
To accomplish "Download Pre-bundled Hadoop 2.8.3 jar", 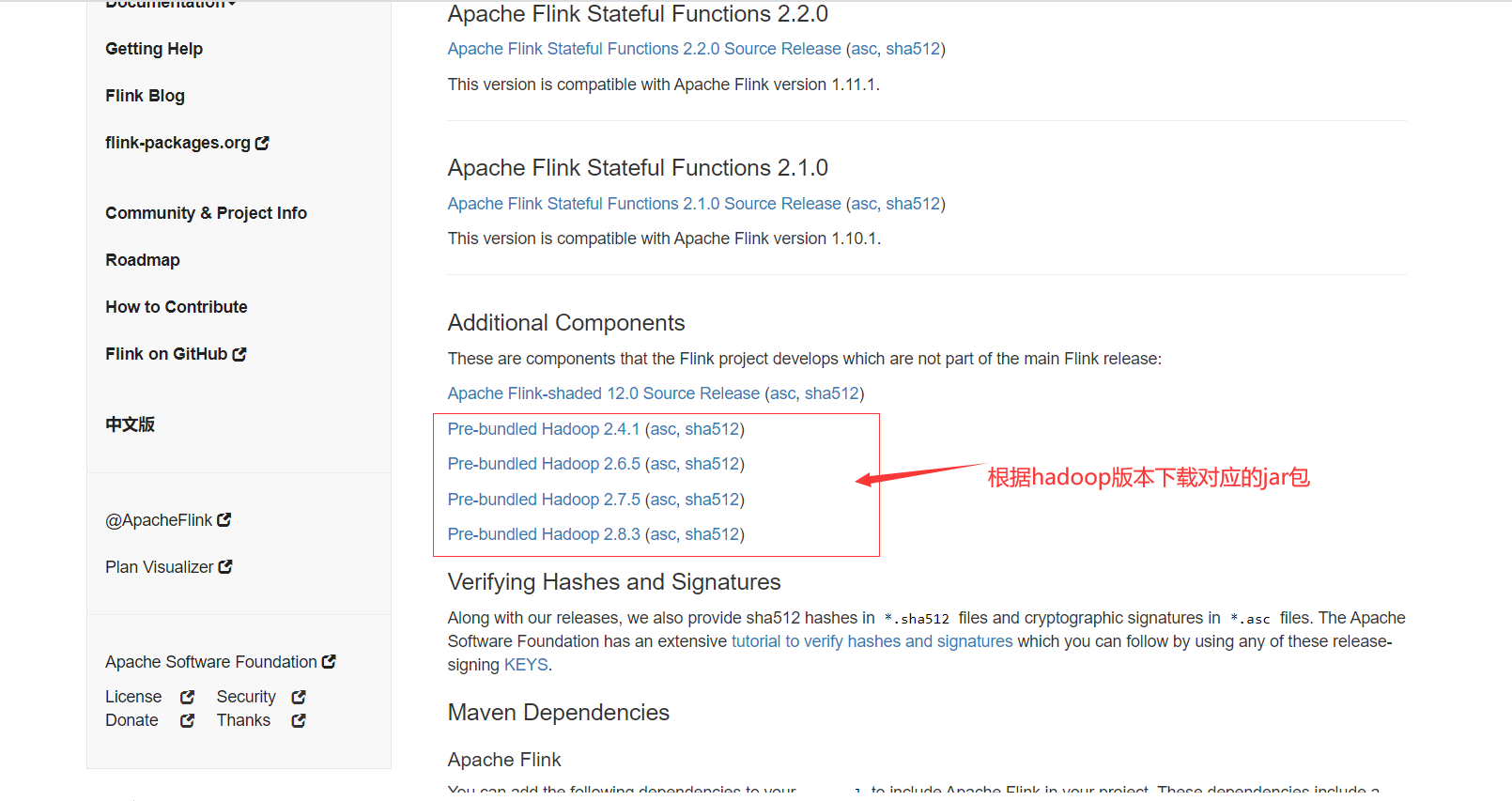I will (x=544, y=533).
